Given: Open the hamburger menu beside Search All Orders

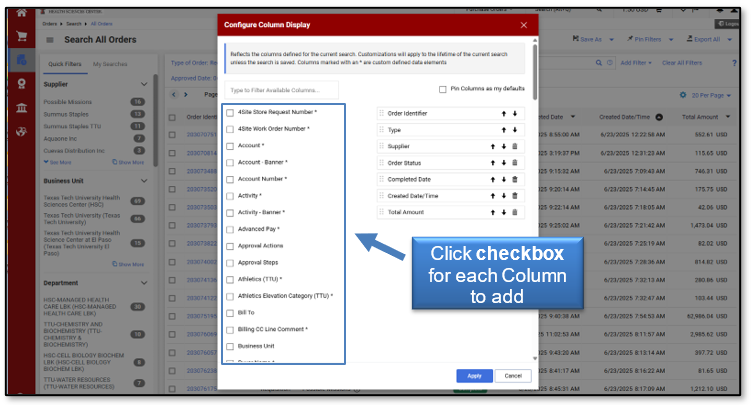Looking at the screenshot, I should click(x=50, y=40).
